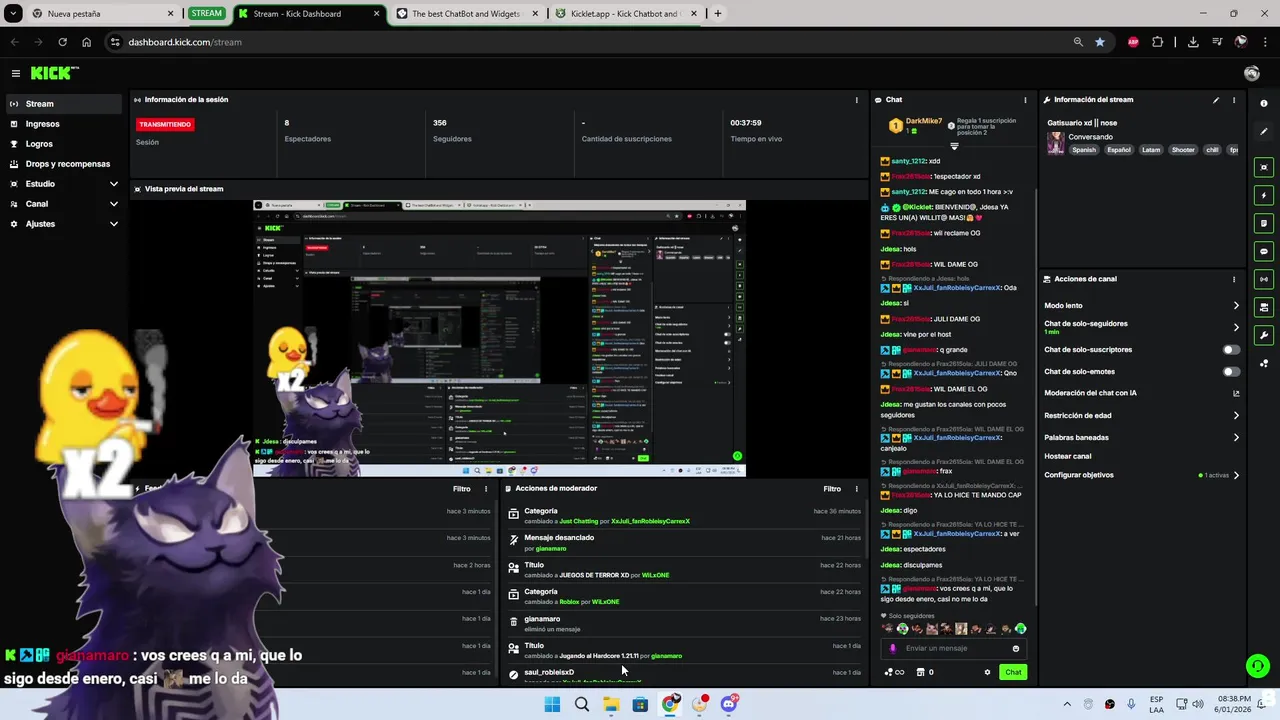Go to Stream in sidebar
1280x720 pixels.
click(64, 104)
